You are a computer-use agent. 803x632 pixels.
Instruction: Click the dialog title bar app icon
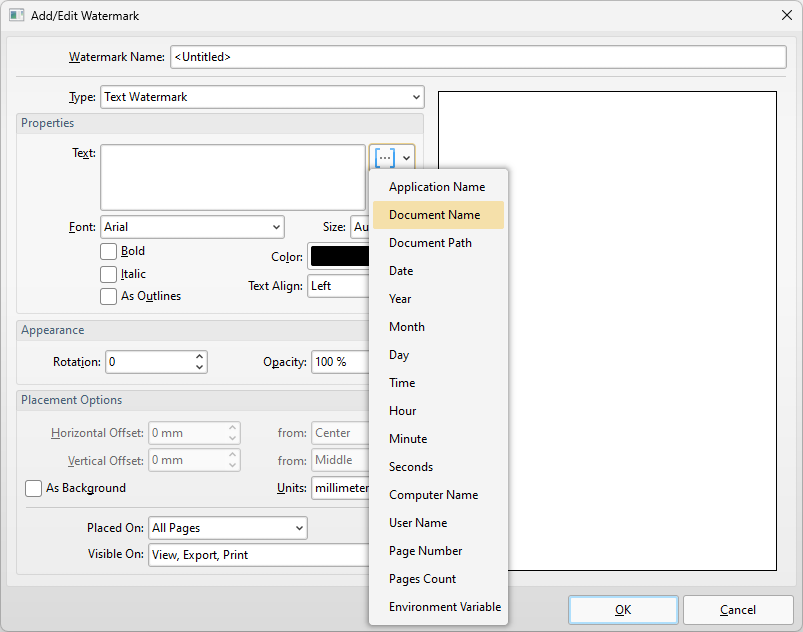[x=16, y=15]
